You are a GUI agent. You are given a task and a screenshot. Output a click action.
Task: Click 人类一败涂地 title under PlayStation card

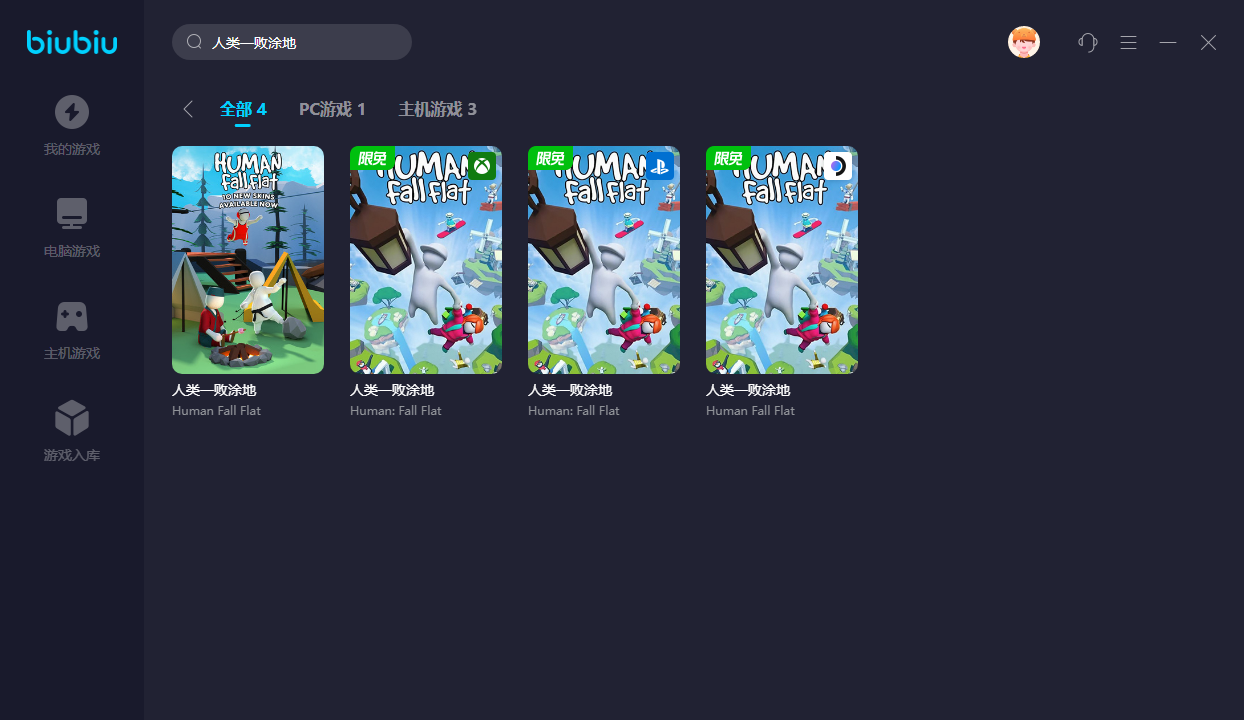[570, 391]
